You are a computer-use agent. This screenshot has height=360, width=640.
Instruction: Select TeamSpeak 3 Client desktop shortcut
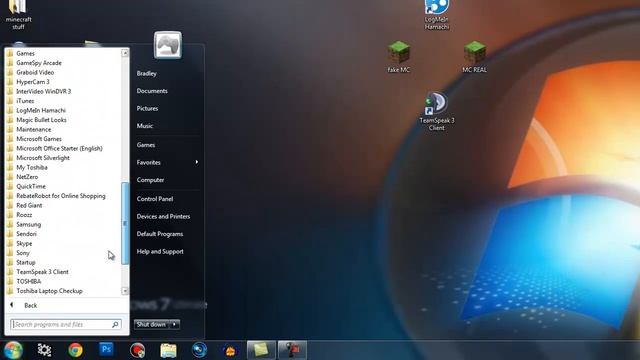click(x=436, y=111)
